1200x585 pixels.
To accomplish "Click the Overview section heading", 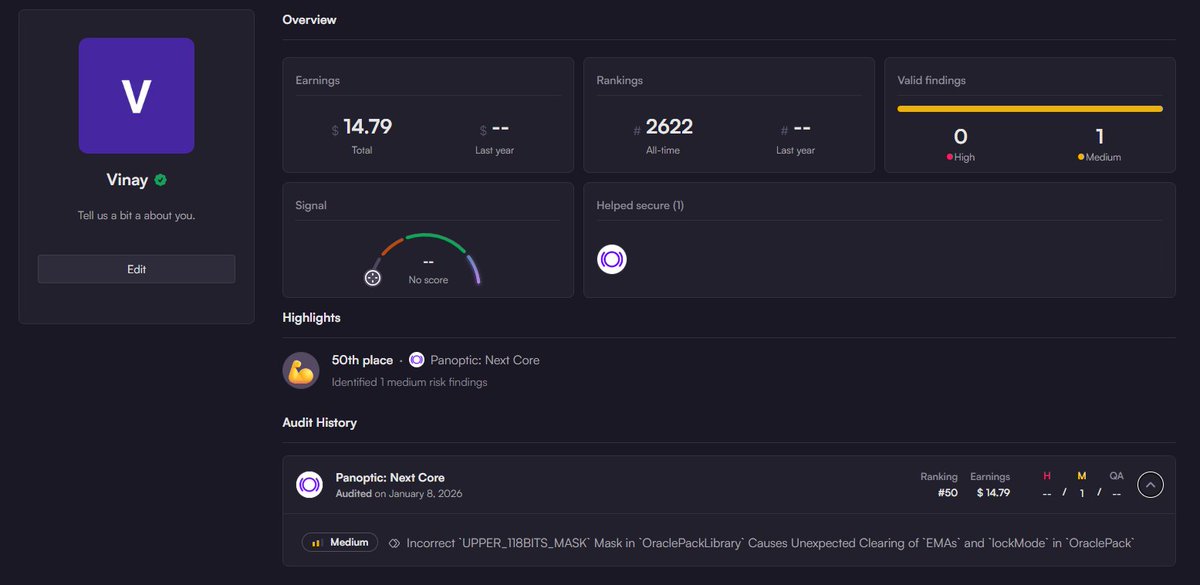I will [x=309, y=20].
